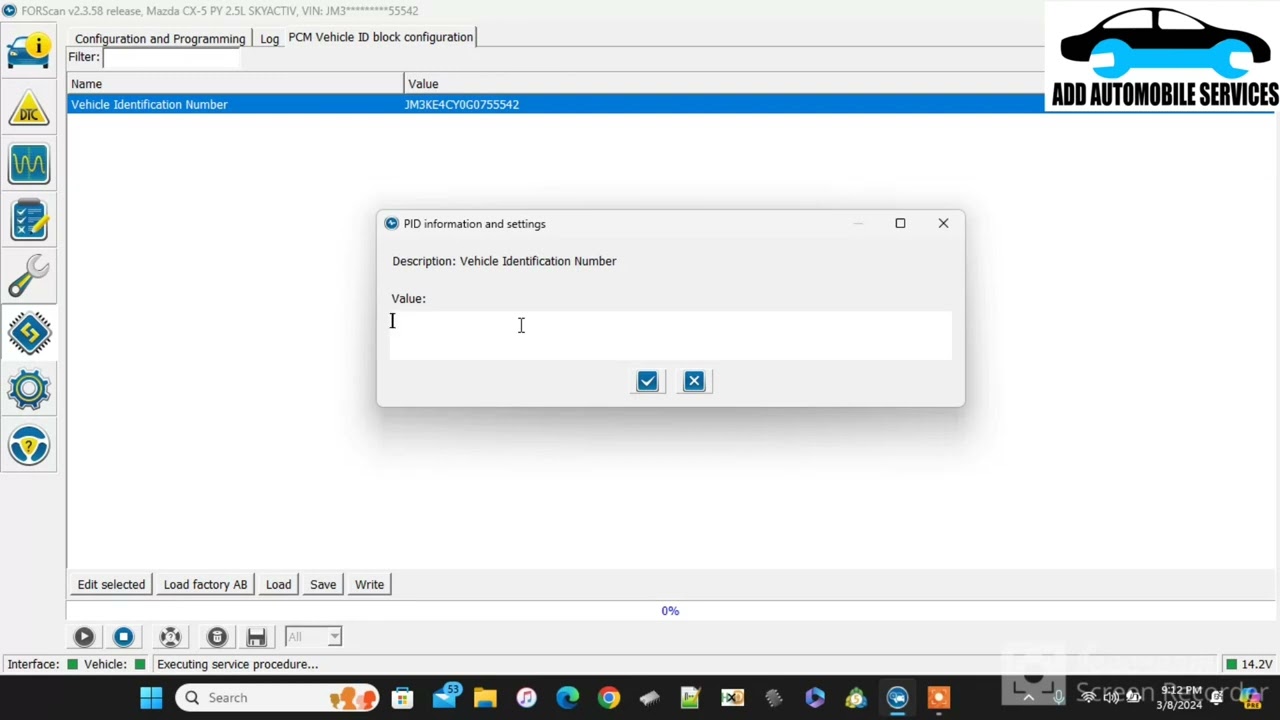This screenshot has height=720, width=1280.
Task: Click the Value column header
Action: click(724, 84)
